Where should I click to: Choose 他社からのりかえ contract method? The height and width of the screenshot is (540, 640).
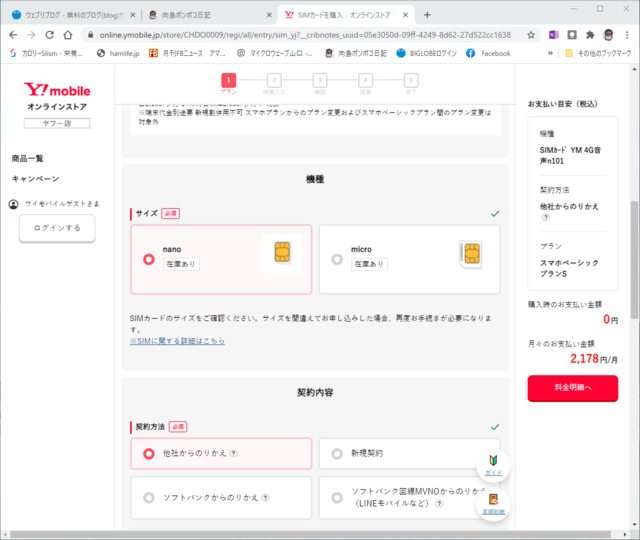[x=221, y=453]
